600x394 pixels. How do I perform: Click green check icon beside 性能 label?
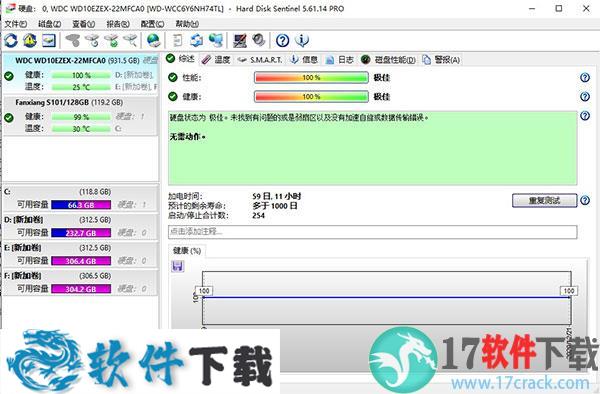173,78
